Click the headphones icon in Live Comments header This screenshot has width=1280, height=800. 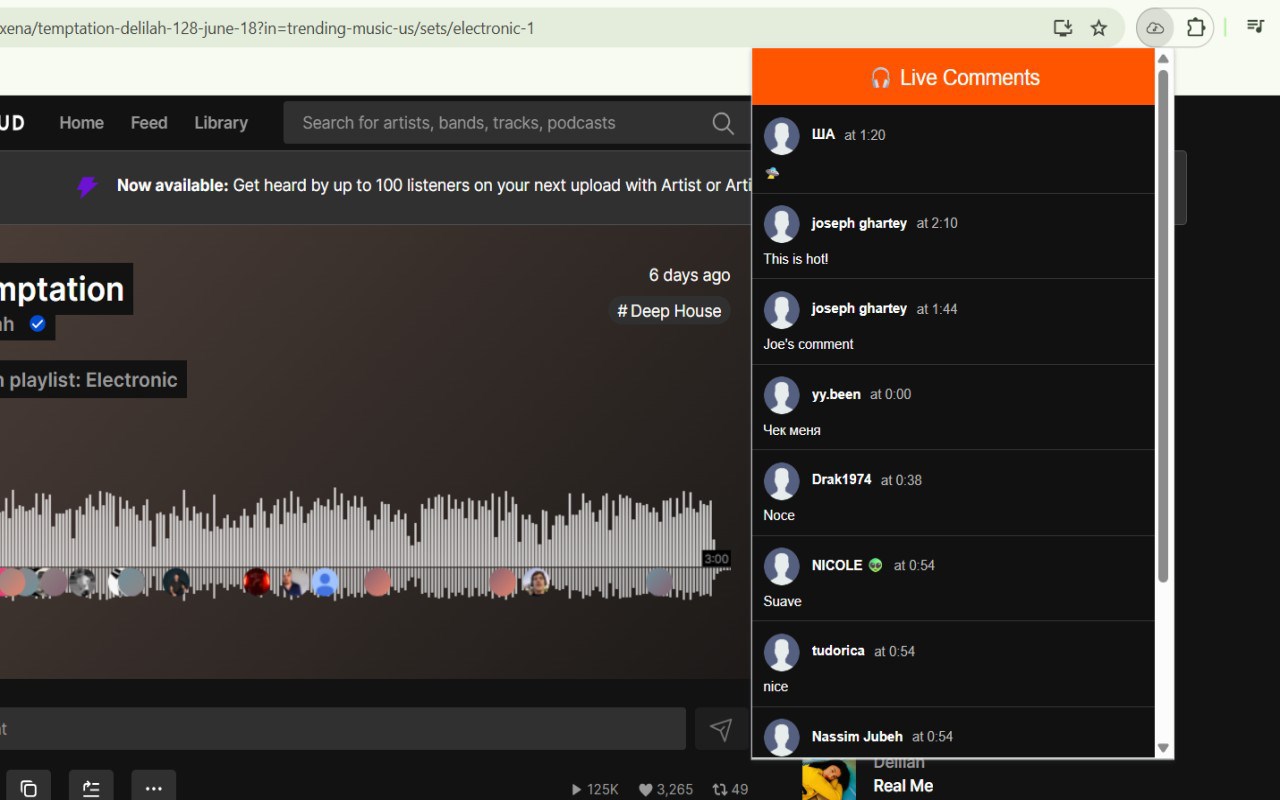881,78
